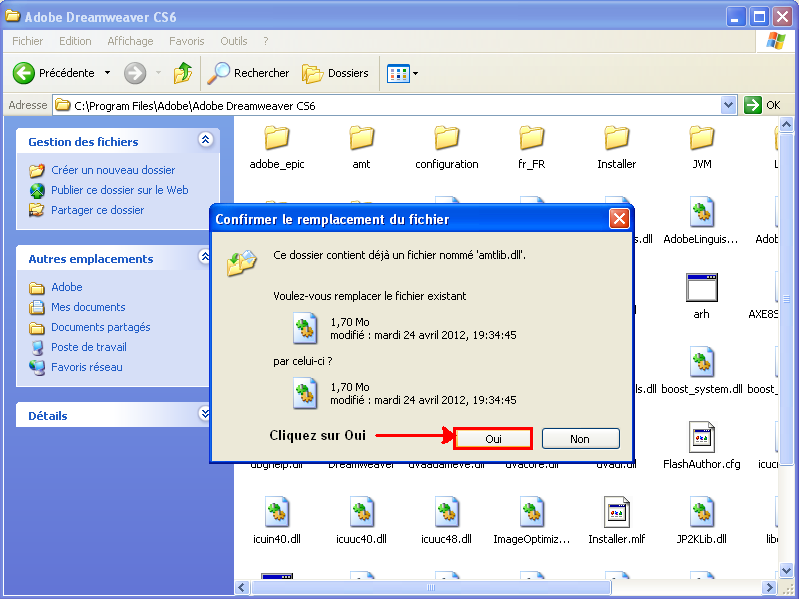Select the ImageOptimiz... file
Image resolution: width=799 pixels, height=599 pixels.
531,521
